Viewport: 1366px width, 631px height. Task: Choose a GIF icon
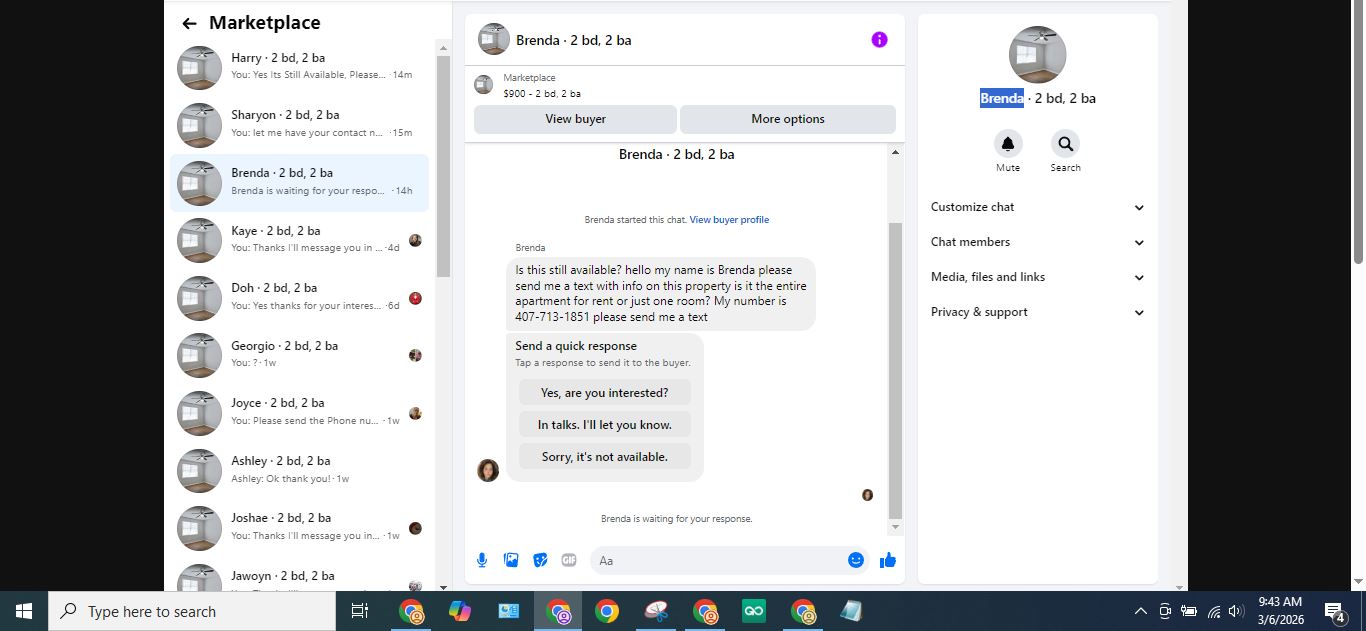[569, 560]
